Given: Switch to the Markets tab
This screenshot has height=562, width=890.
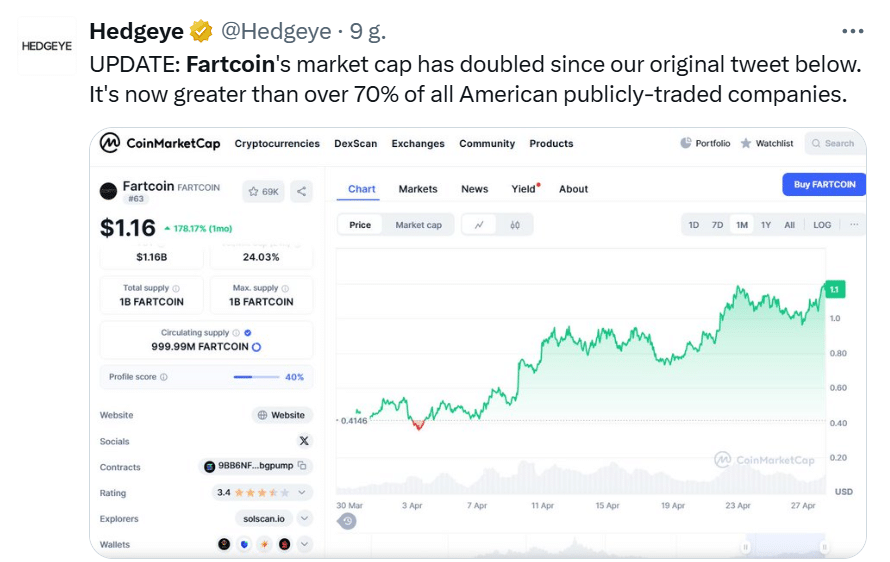Looking at the screenshot, I should [x=418, y=189].
